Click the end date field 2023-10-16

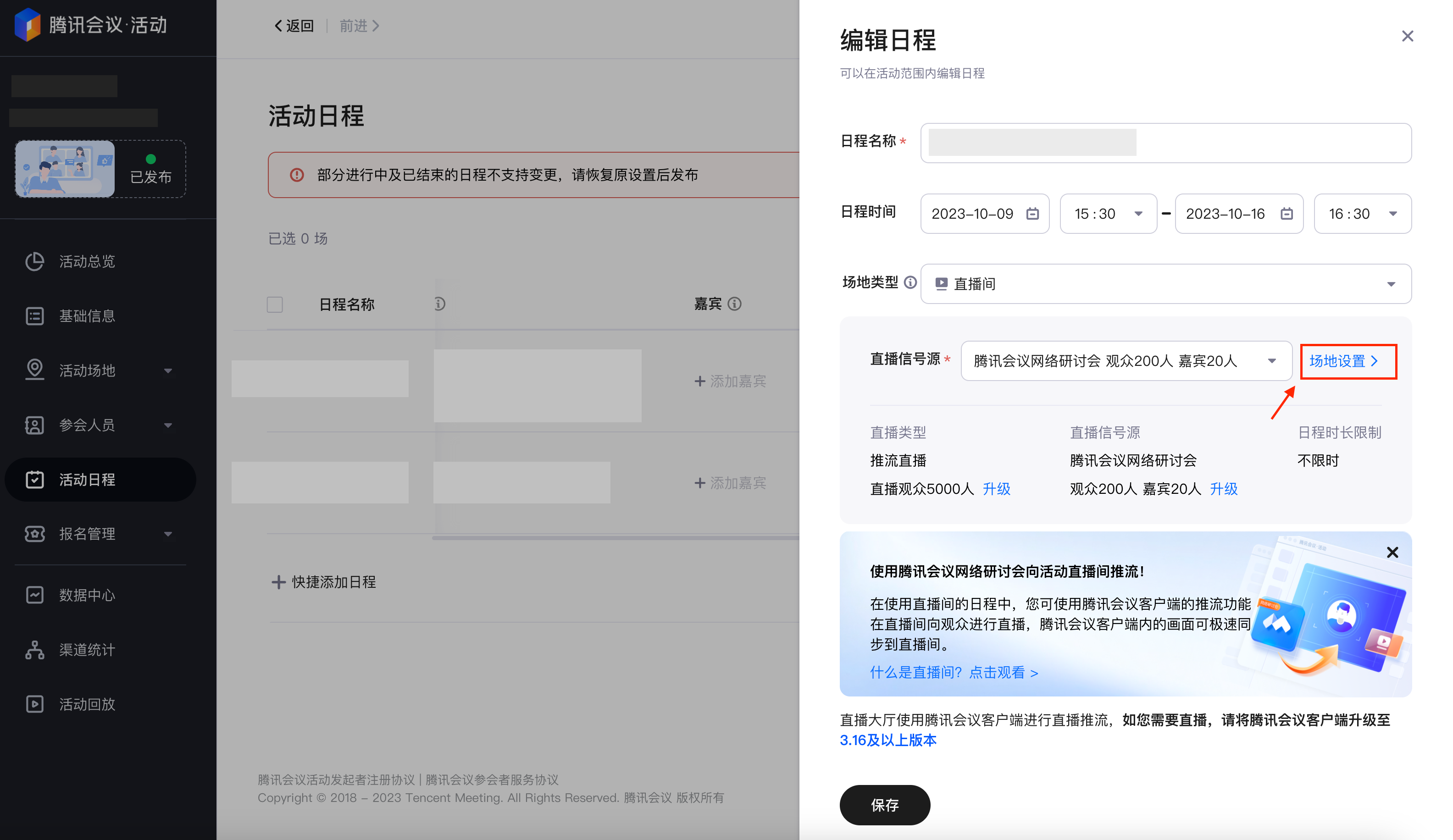point(1238,214)
